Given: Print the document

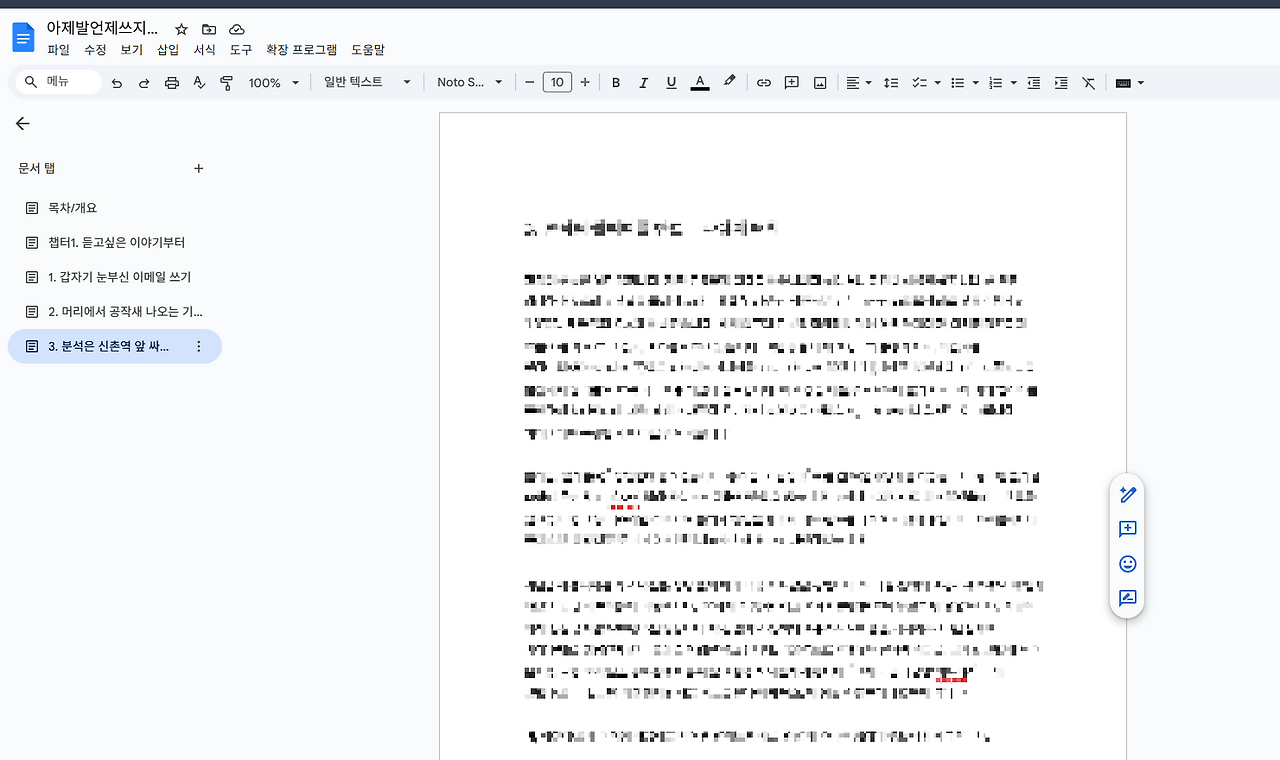Looking at the screenshot, I should (x=172, y=83).
